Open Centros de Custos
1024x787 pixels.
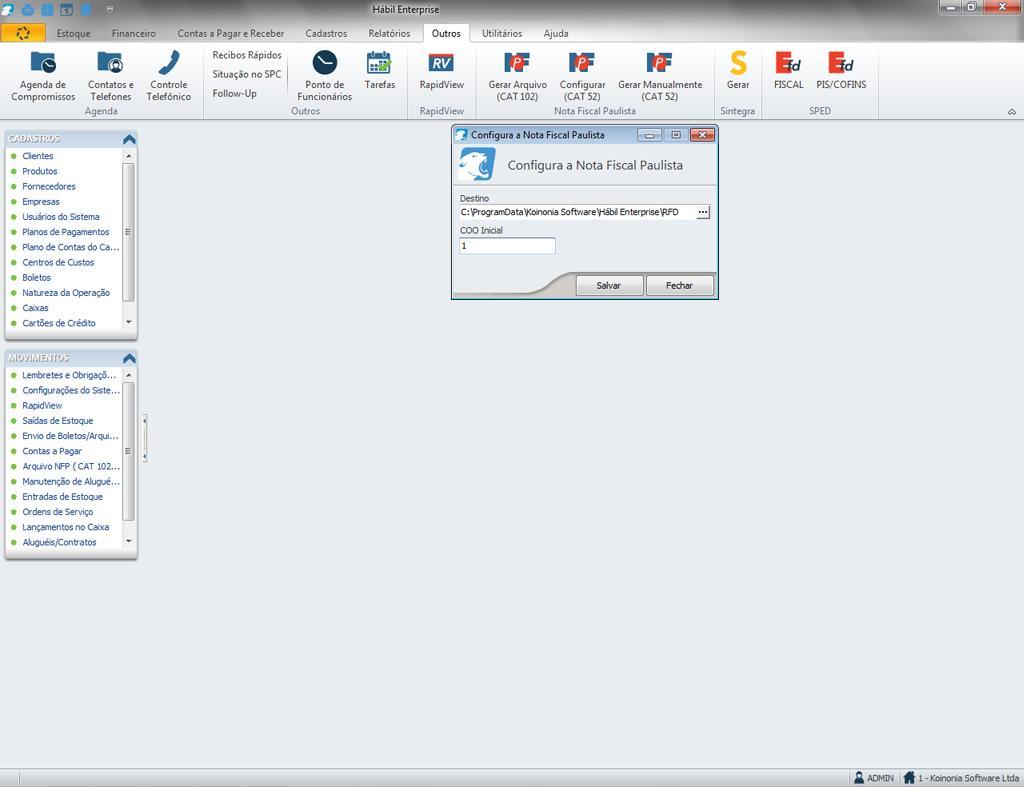coord(58,263)
